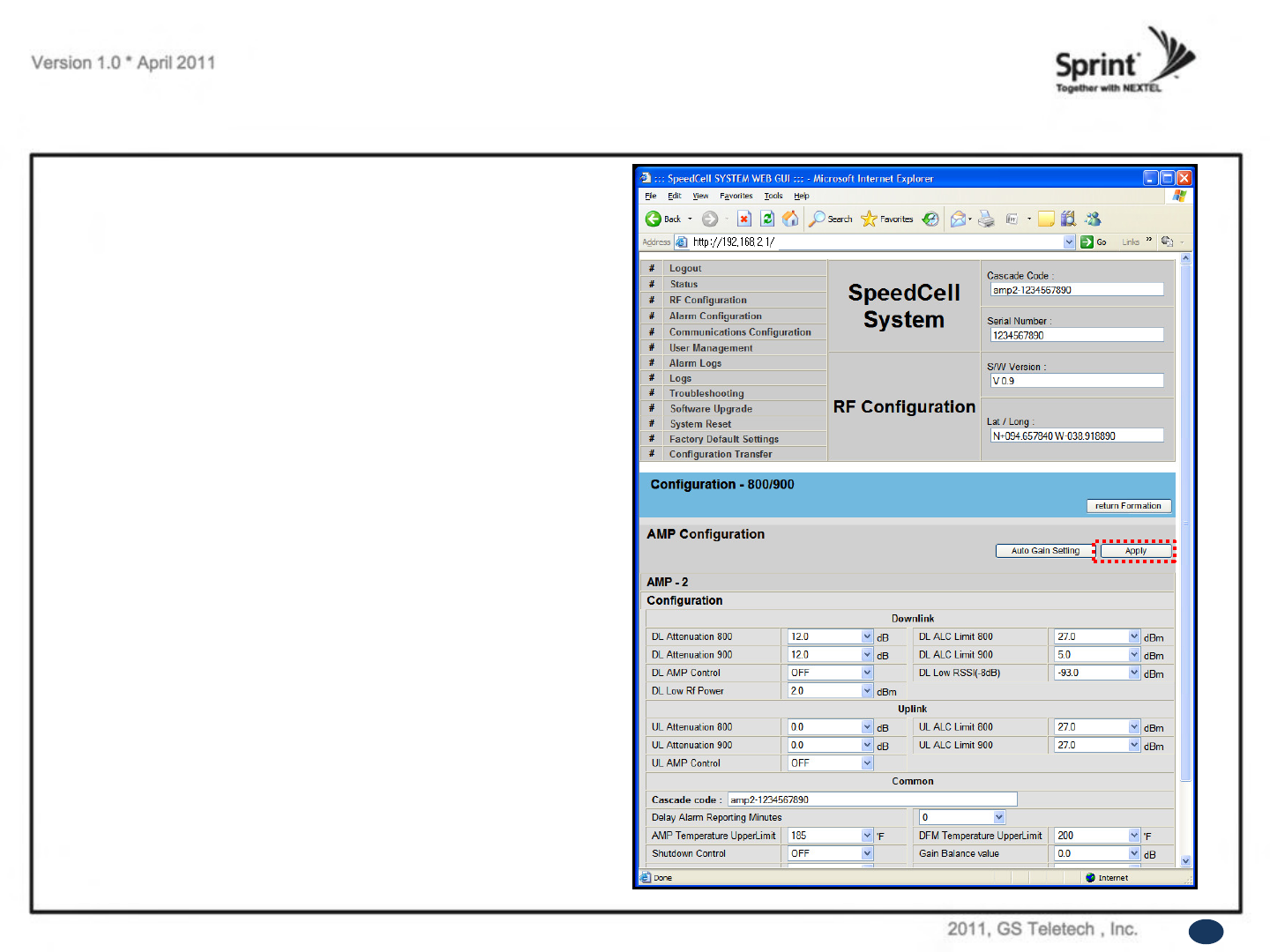Open the Status navigation link
This screenshot has height=952, width=1270.
(684, 284)
